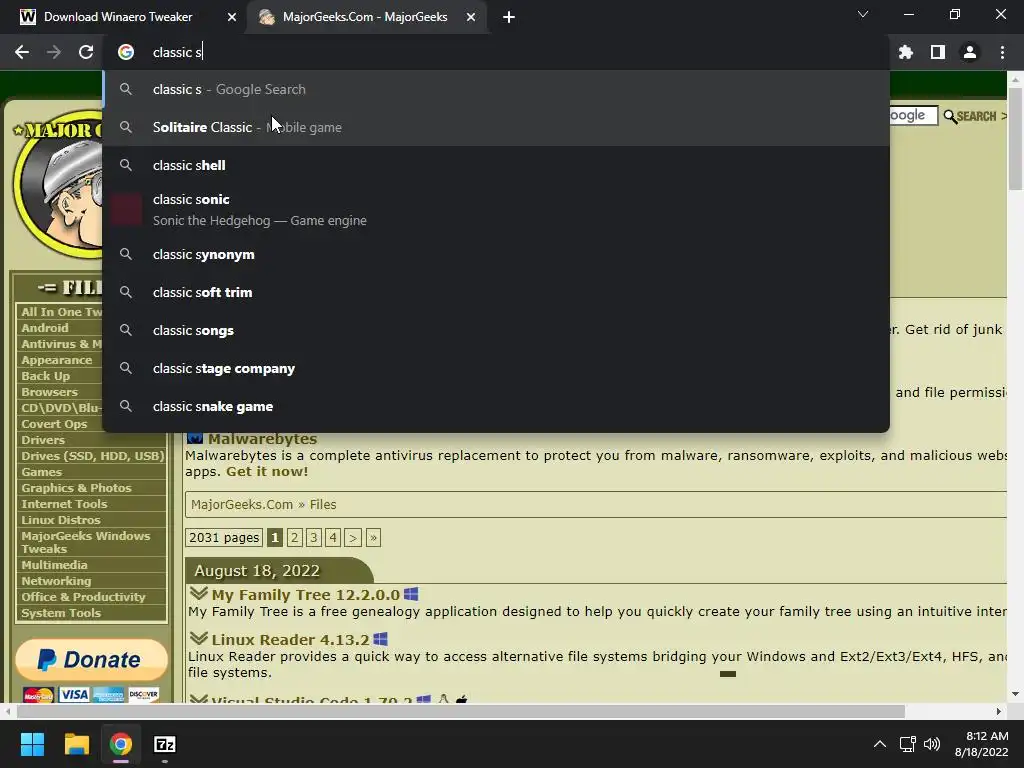Open My Family Tree 12.2.0.0 link

[x=306, y=595]
